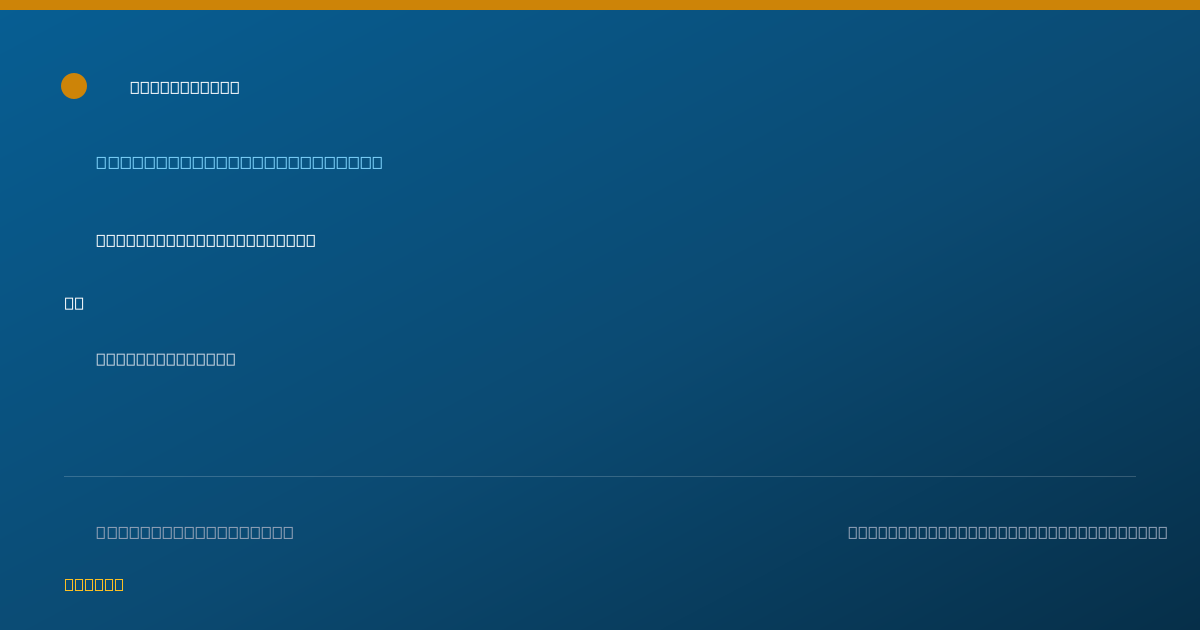Select the white subtitle line below the headline
The width and height of the screenshot is (1200, 630).
pos(206,240)
